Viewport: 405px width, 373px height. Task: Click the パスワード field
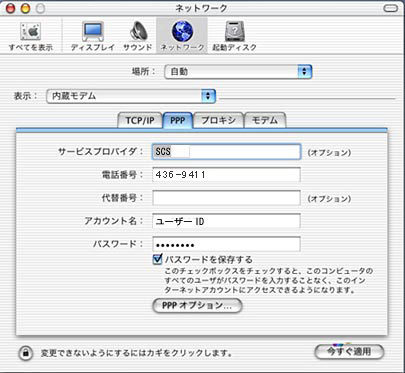point(226,244)
